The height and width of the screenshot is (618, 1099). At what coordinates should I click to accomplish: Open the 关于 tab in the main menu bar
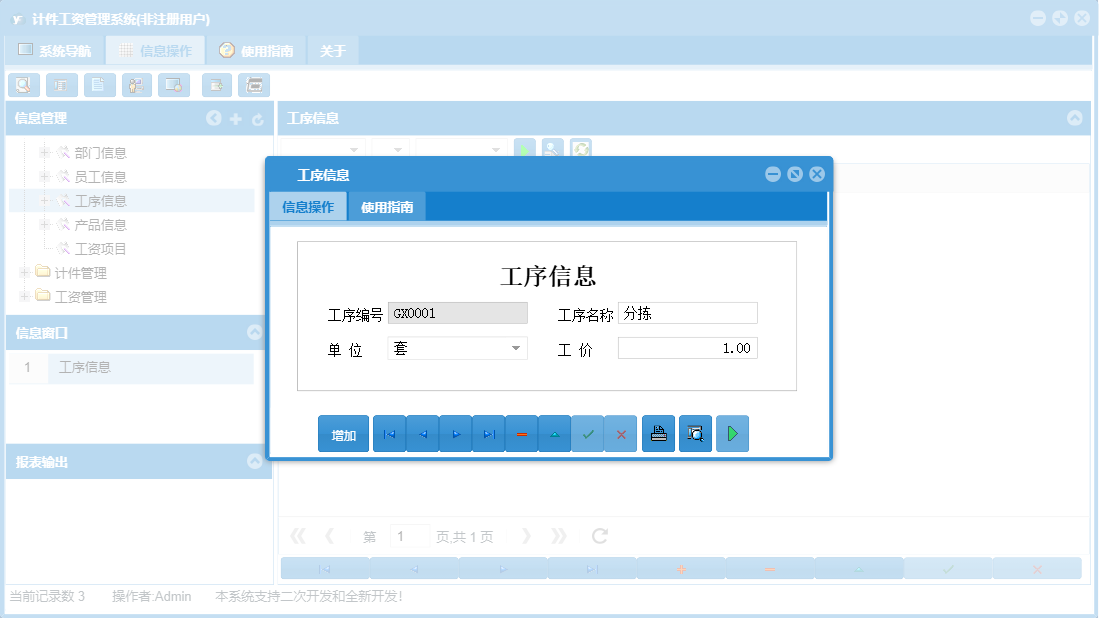[x=332, y=48]
